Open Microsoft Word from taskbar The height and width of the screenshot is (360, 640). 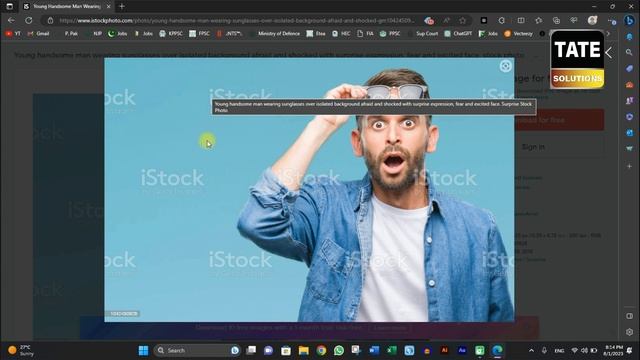click(374, 350)
